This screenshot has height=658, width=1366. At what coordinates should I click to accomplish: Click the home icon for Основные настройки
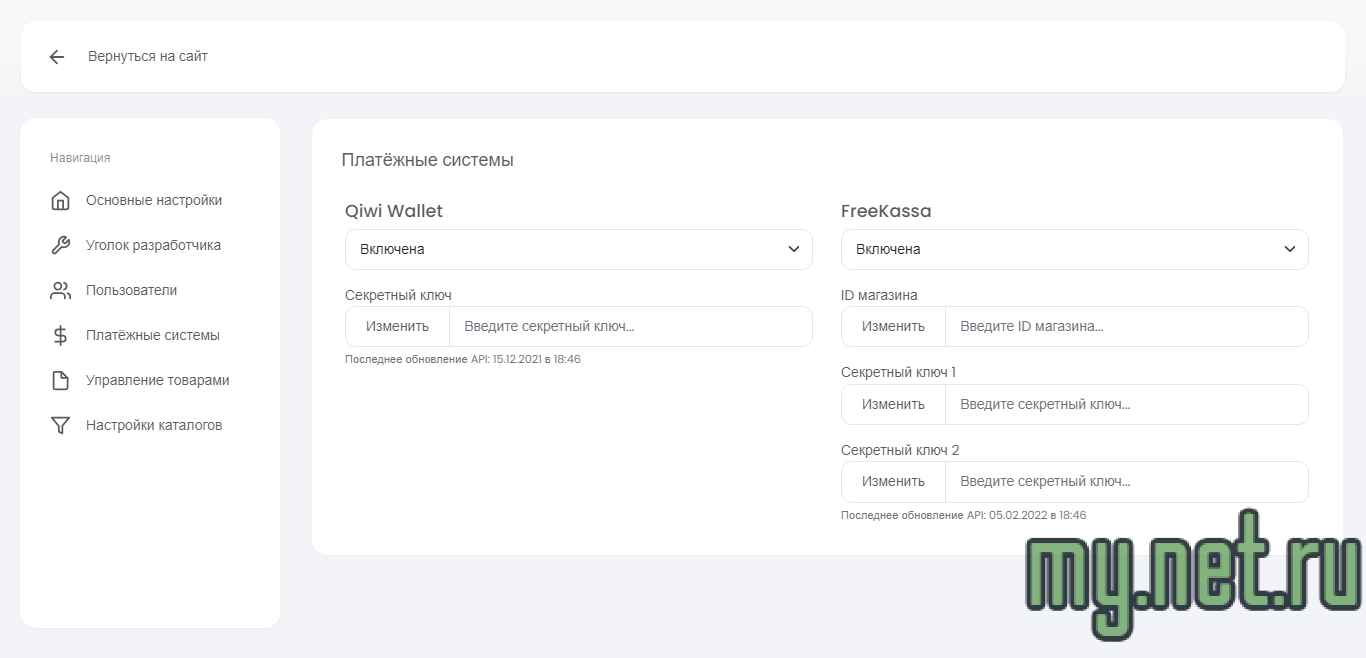(x=60, y=201)
